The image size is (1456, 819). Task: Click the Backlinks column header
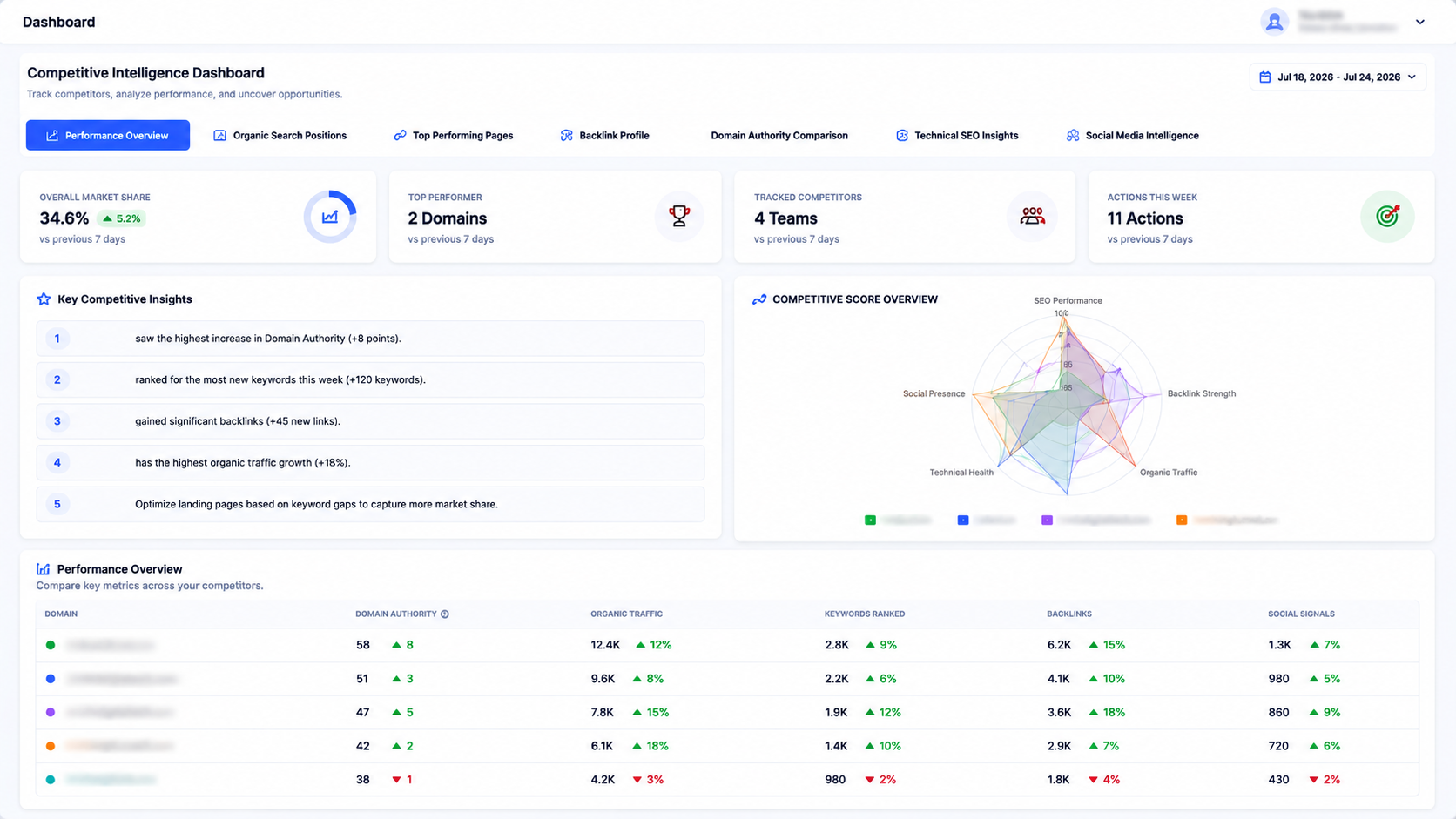tap(1069, 614)
